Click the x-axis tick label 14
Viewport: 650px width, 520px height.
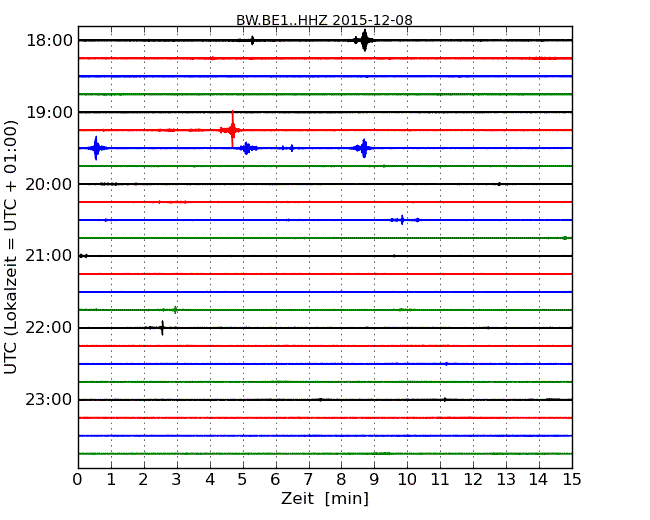click(x=539, y=479)
